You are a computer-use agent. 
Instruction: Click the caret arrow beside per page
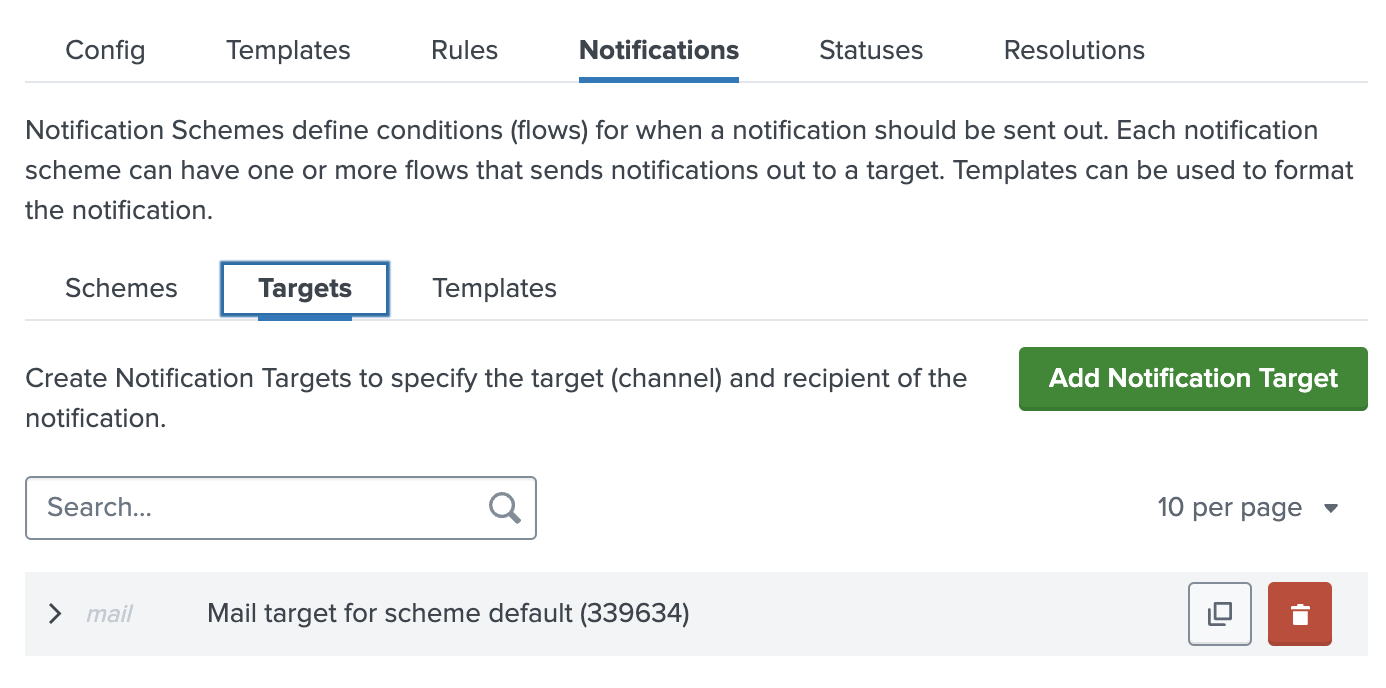(x=1331, y=508)
